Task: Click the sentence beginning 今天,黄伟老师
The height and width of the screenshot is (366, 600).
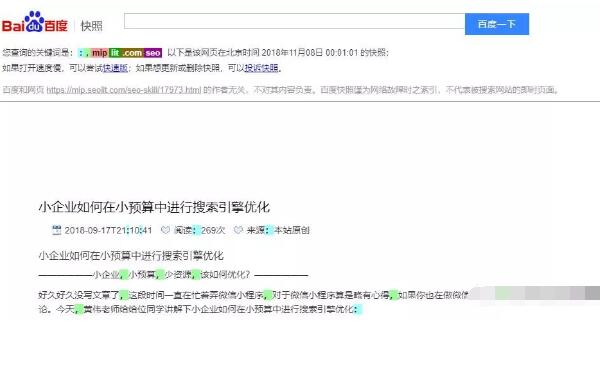Action: coord(209,309)
